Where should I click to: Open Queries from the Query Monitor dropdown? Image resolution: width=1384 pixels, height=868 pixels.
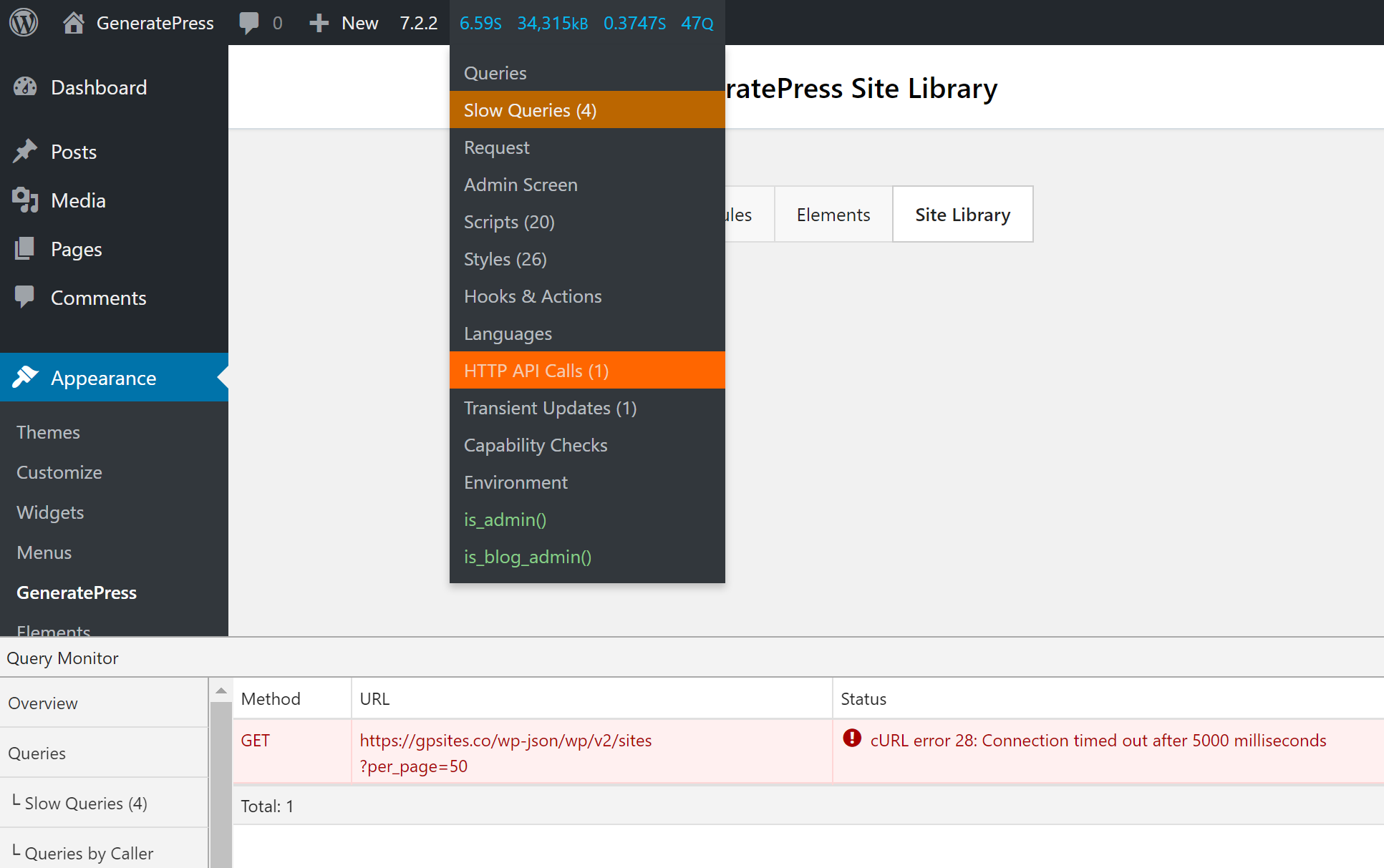click(587, 73)
